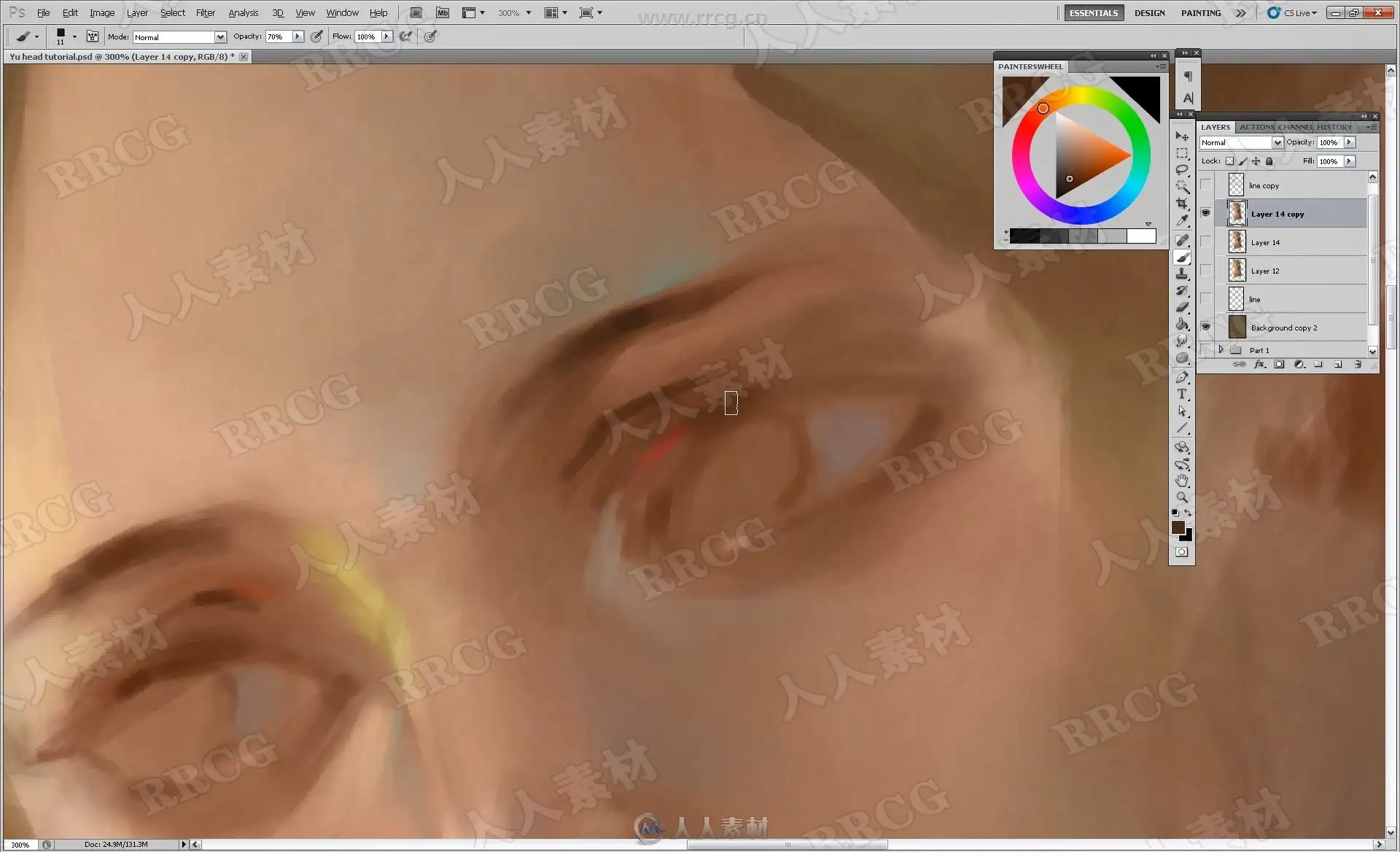Select the Magic Wand tool
Viewport: 1400px width, 852px height.
pos(1182,187)
